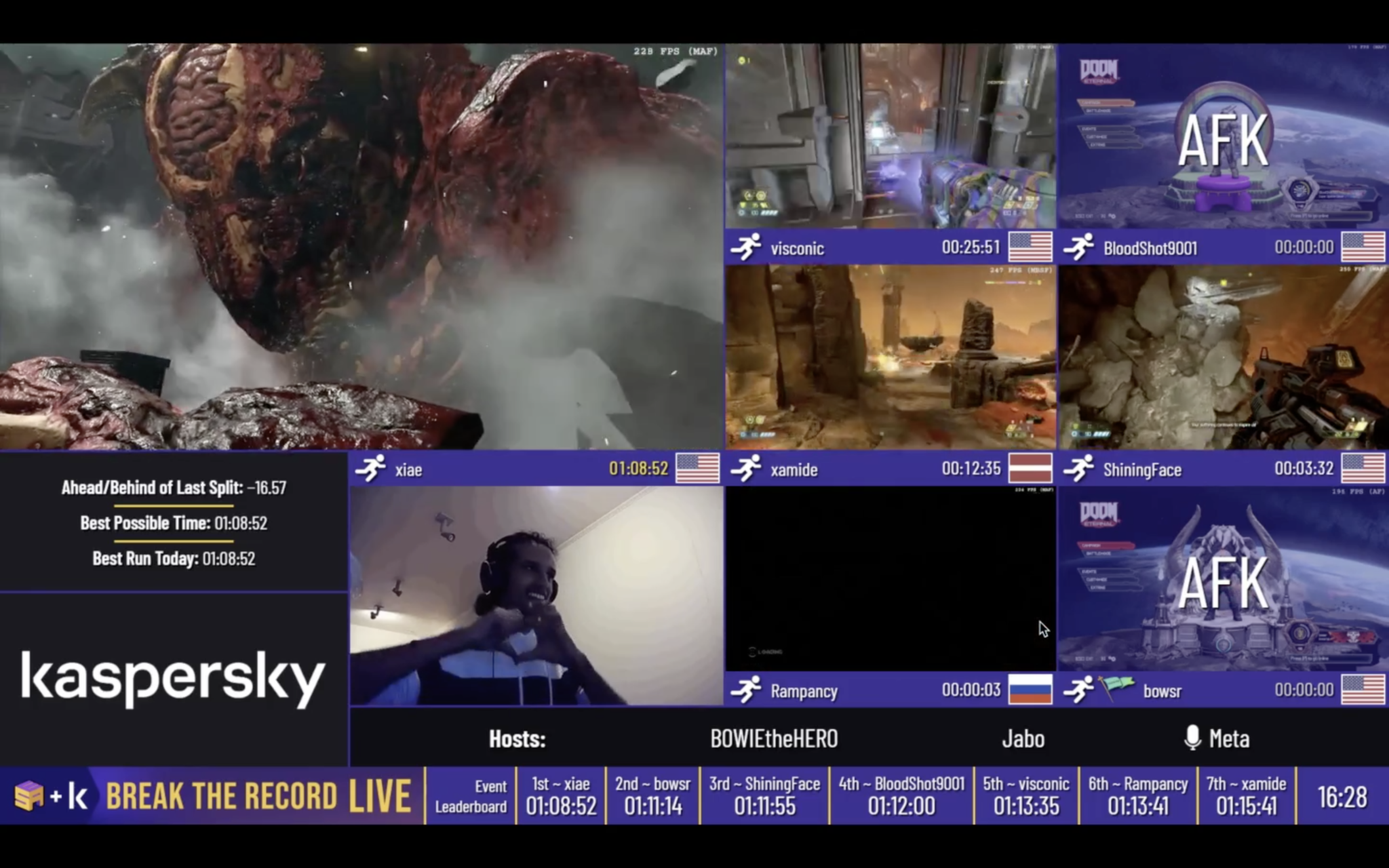The height and width of the screenshot is (868, 1389).
Task: Select xiae's main gameplay feed
Action: click(x=361, y=246)
